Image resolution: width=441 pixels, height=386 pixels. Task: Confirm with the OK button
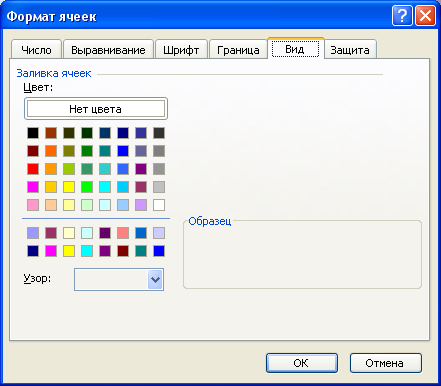tap(302, 363)
